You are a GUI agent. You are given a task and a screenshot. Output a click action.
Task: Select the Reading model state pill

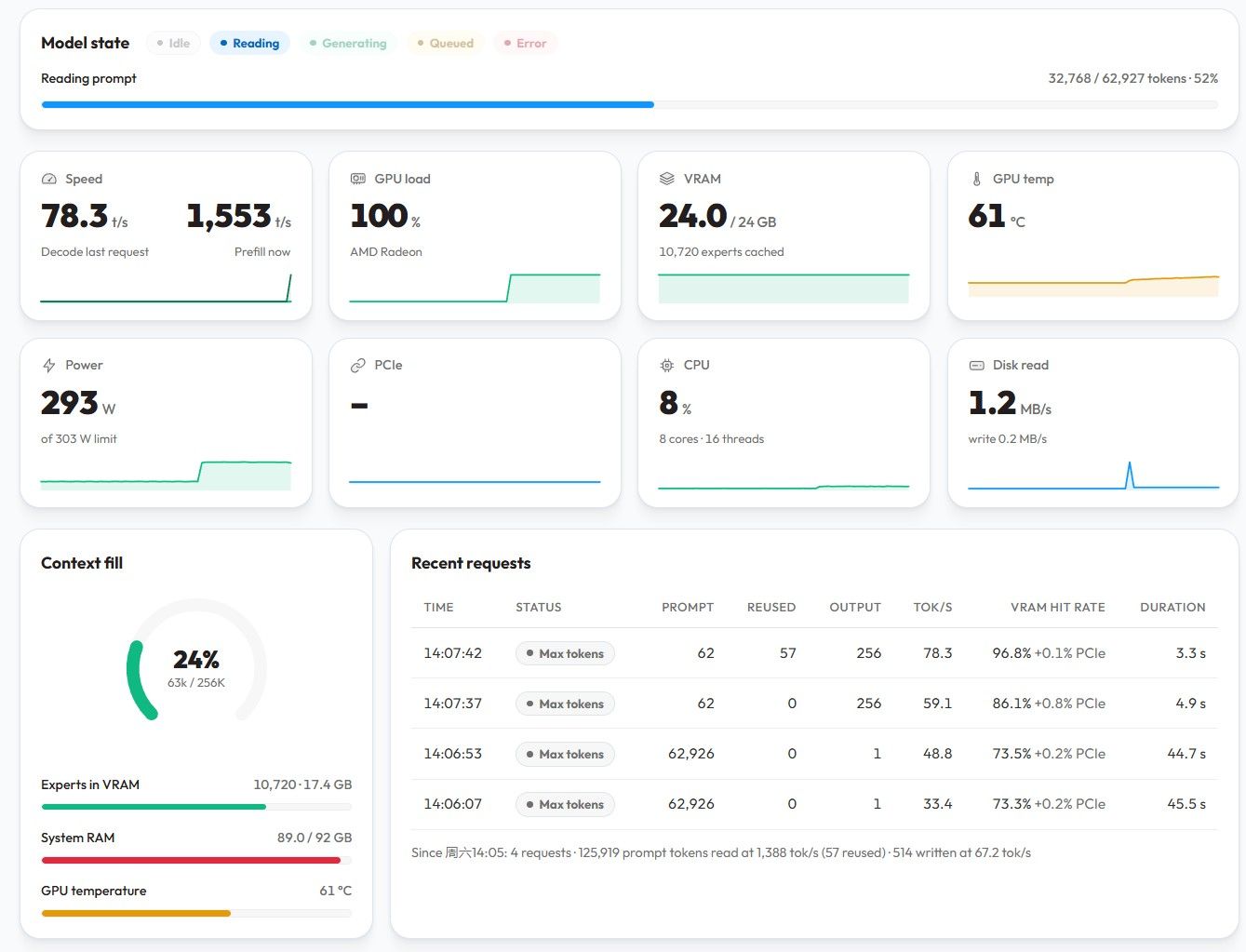249,43
